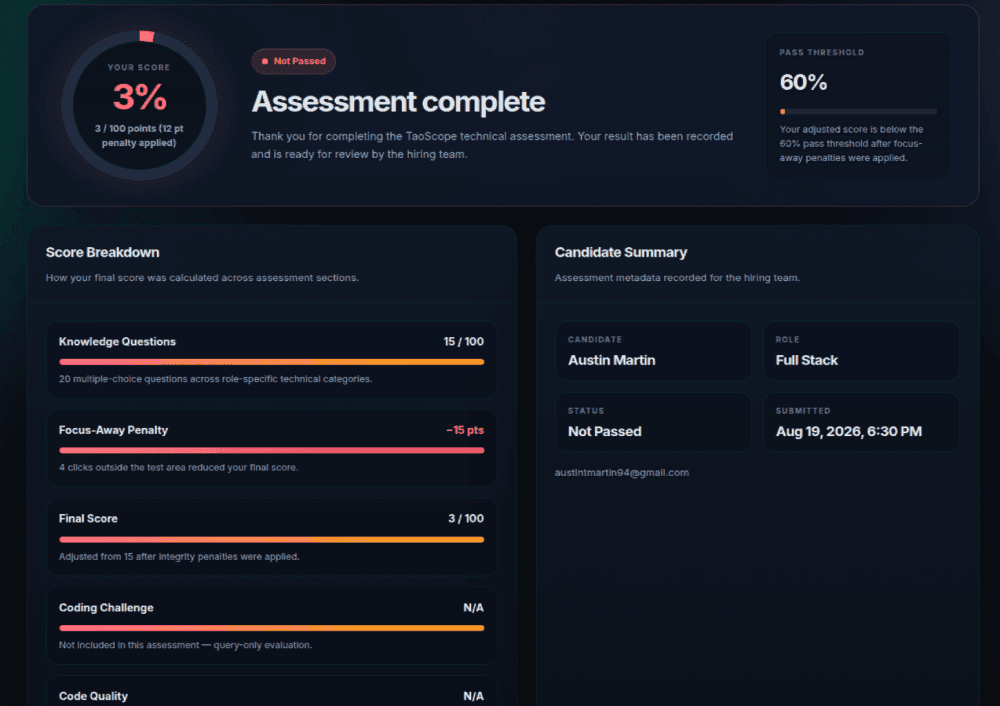Click the Not Passed status badge
Screen dimensions: 1000x706
293,61
